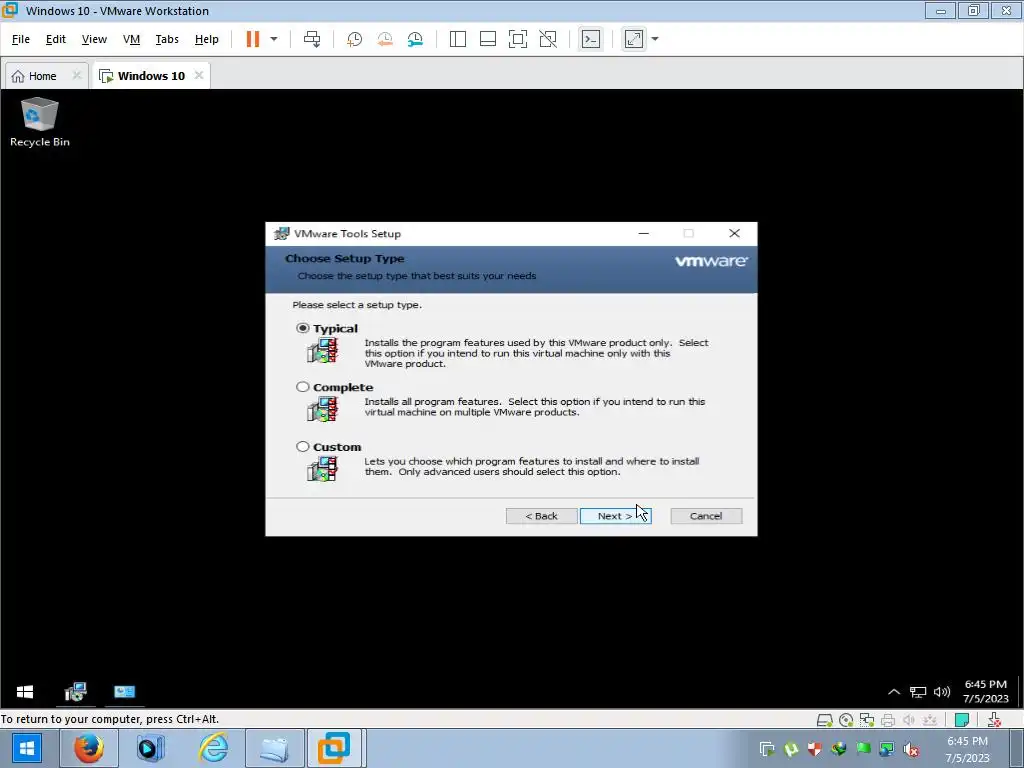The image size is (1024, 768).
Task: Click muted speaker icon in host tray
Action: (x=910, y=749)
